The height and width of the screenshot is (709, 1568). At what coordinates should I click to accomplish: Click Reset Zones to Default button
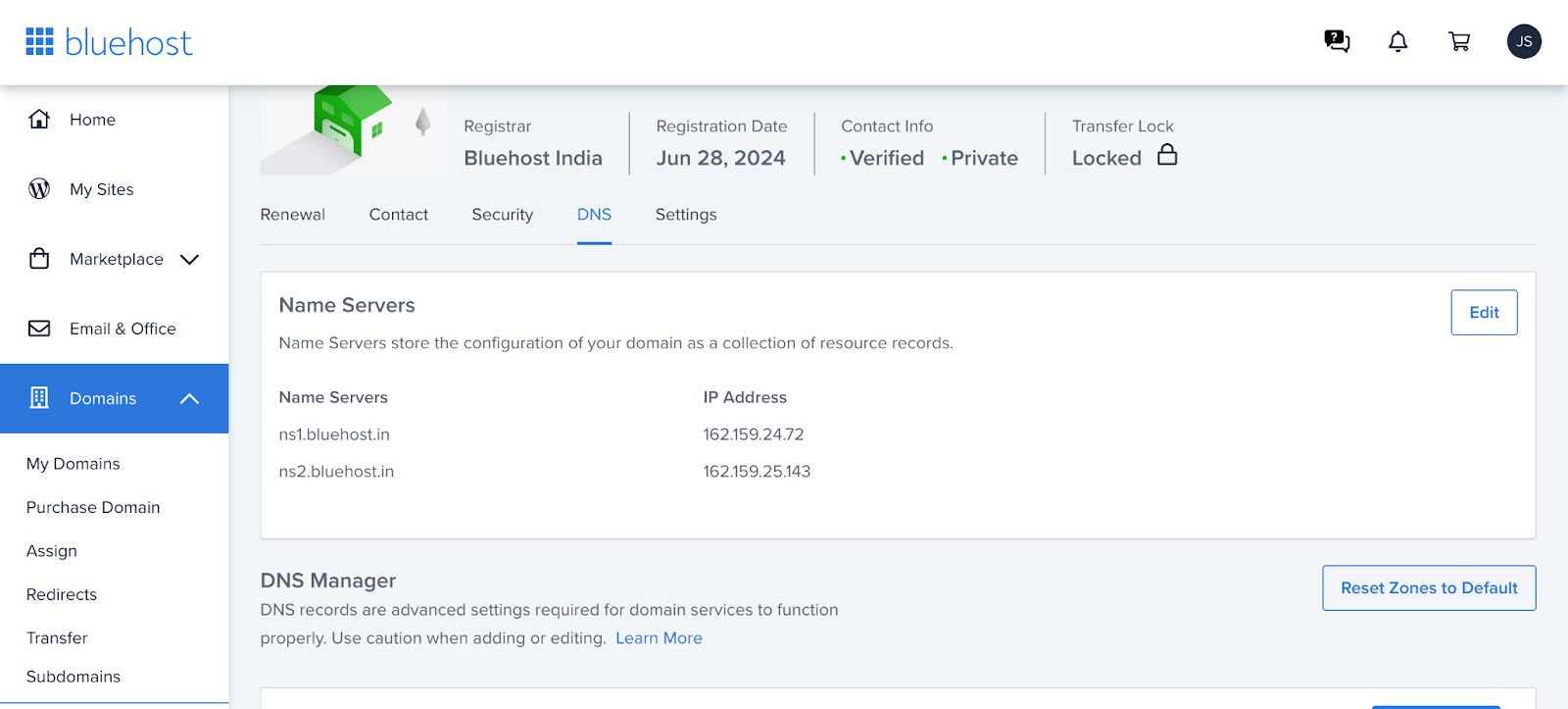pos(1429,587)
